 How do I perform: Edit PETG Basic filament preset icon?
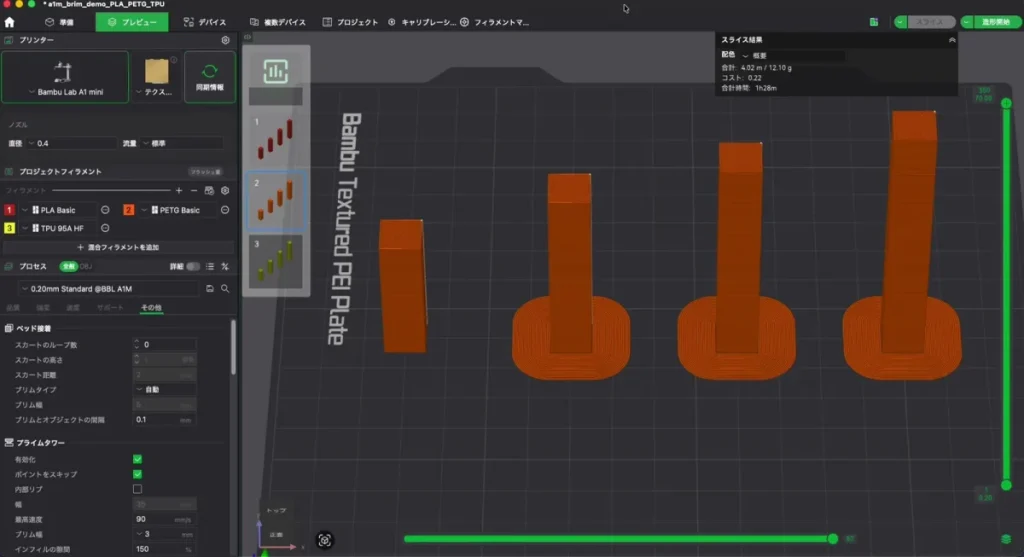225,210
